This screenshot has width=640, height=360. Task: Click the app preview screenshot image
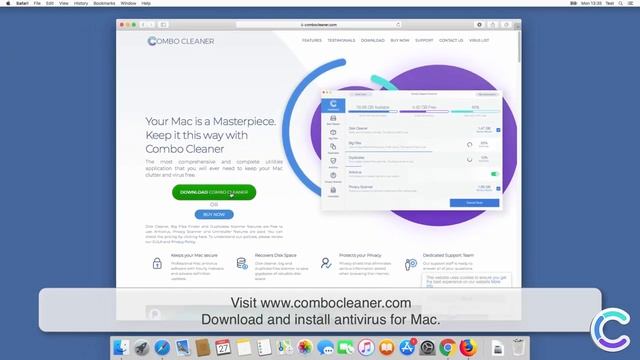(412, 150)
